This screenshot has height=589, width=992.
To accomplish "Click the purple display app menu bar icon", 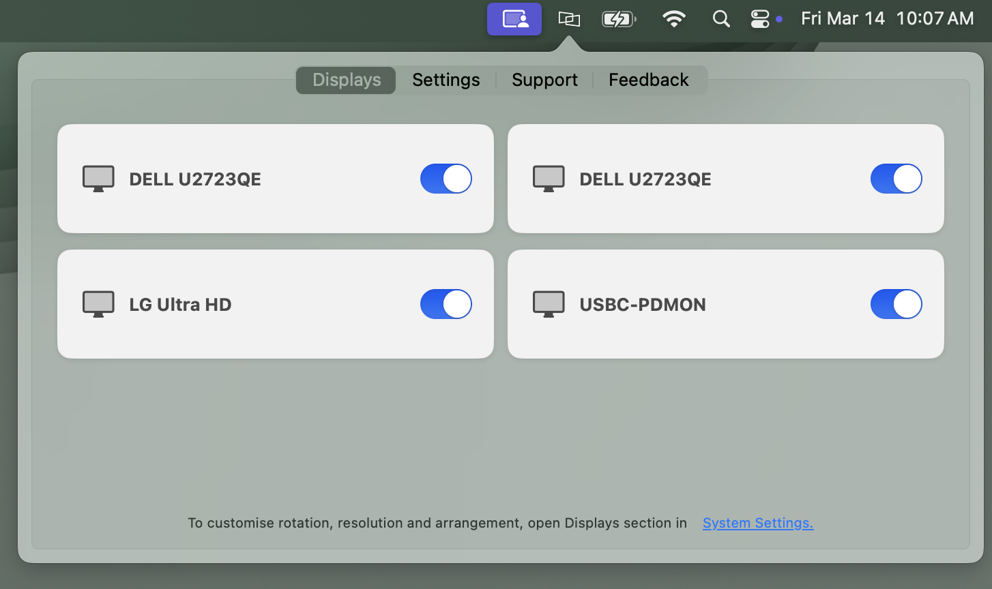I will click(514, 19).
